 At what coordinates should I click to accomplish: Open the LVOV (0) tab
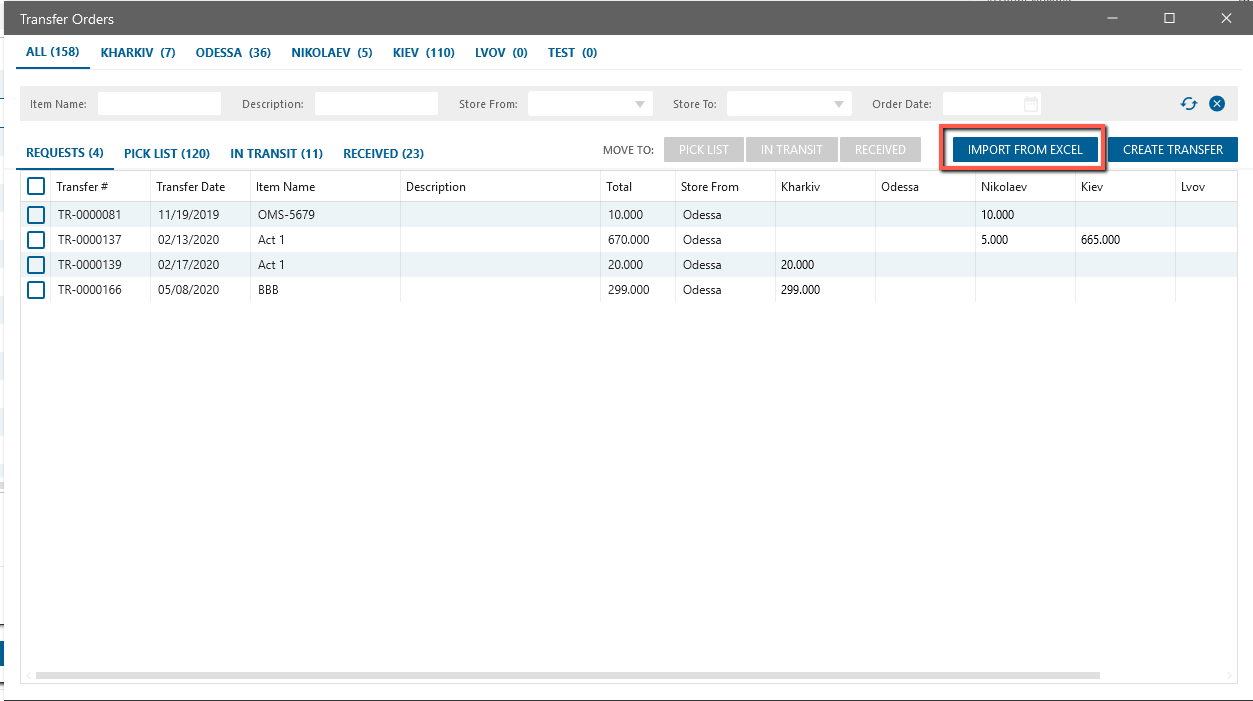pyautogui.click(x=501, y=53)
